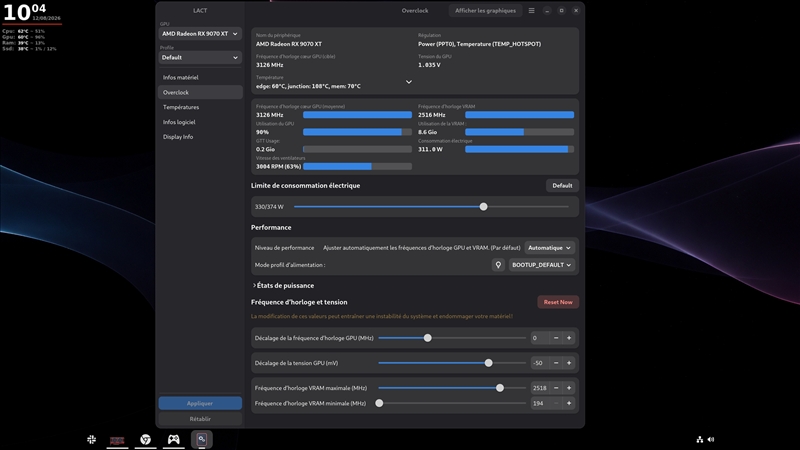Open the LACT hamburger menu
This screenshot has height=450, width=800.
pyautogui.click(x=531, y=10)
